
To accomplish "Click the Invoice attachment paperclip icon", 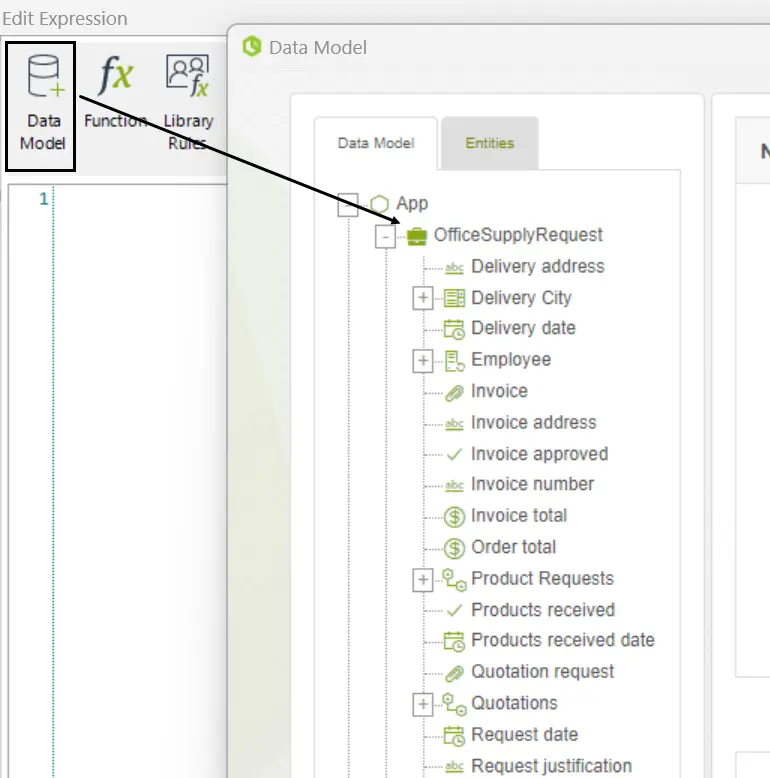I will pos(453,392).
